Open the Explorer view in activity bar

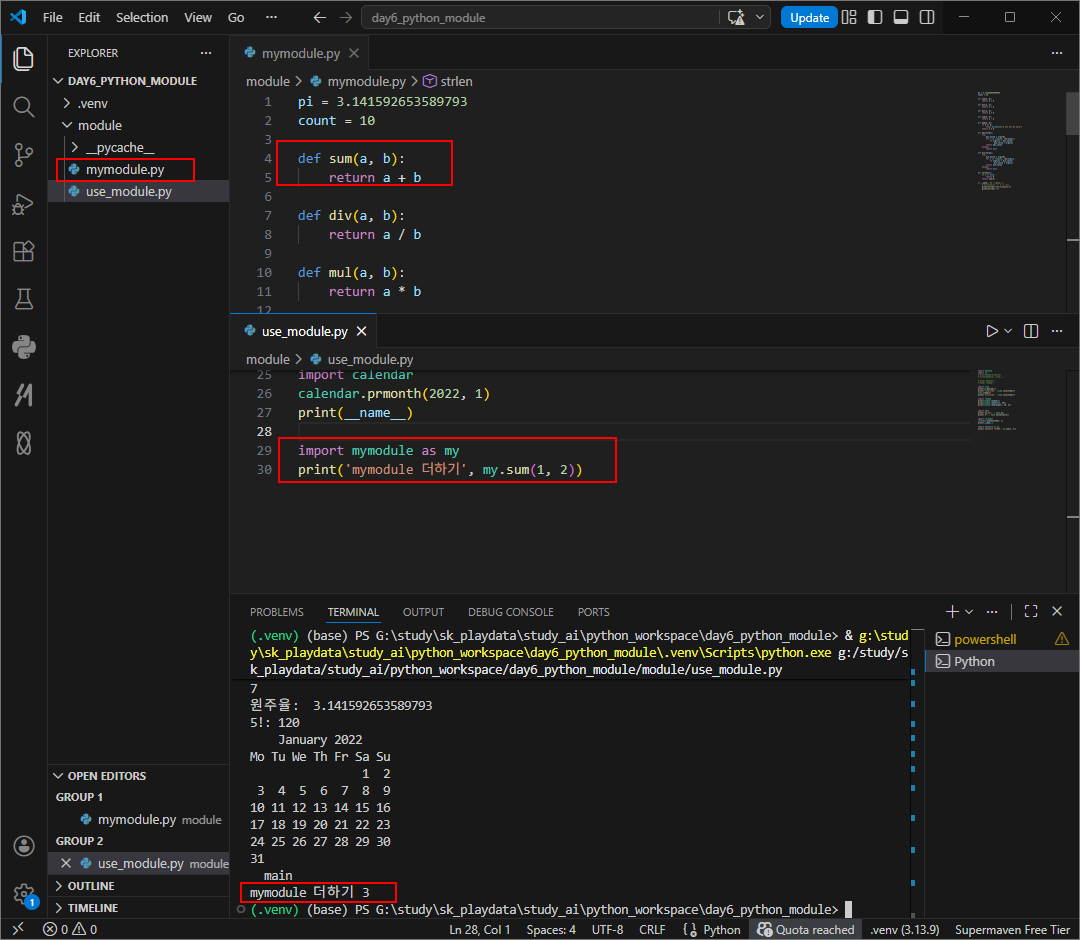click(x=23, y=59)
